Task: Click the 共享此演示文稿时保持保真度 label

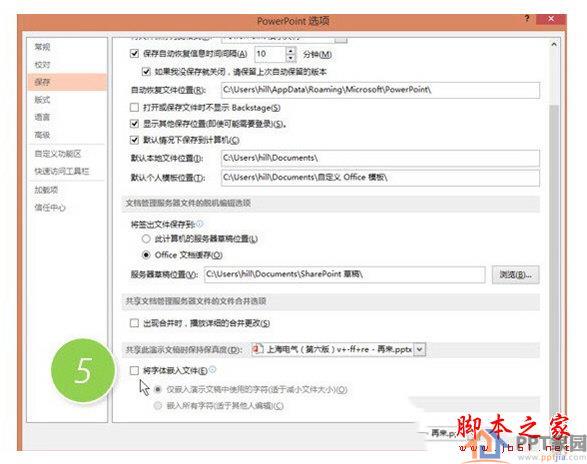Action: [184, 350]
